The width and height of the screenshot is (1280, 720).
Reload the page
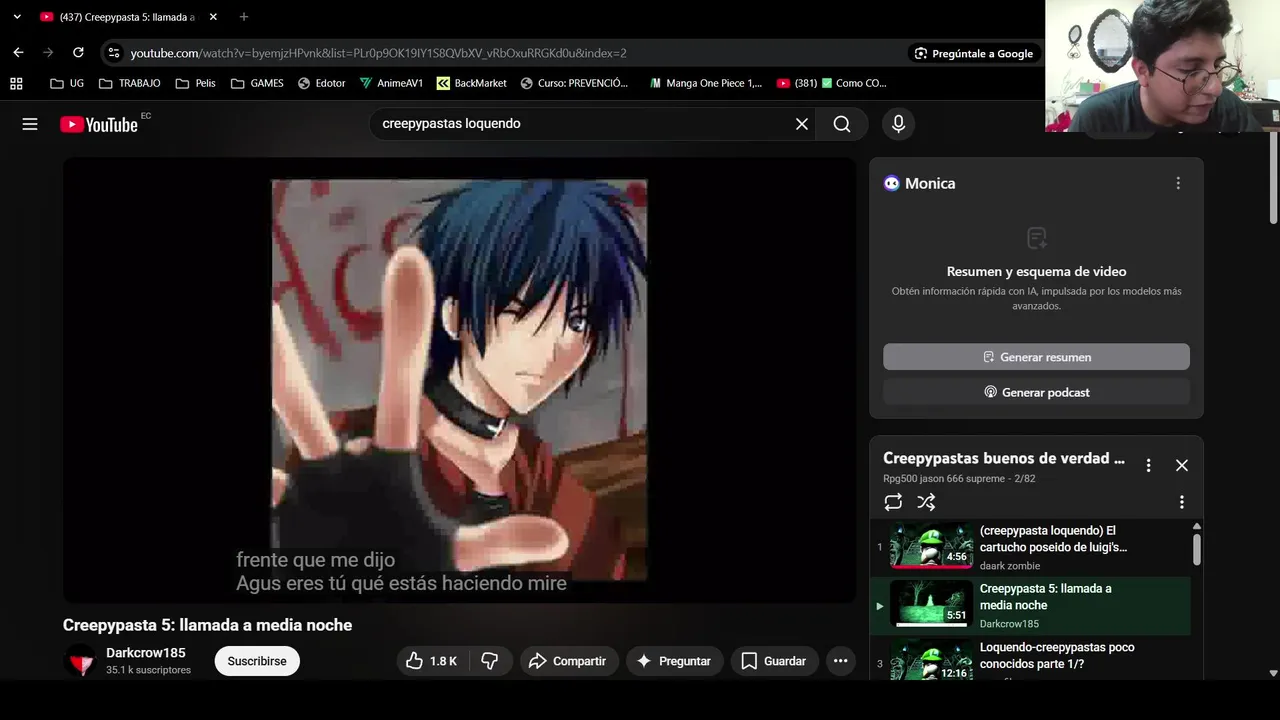click(x=78, y=53)
